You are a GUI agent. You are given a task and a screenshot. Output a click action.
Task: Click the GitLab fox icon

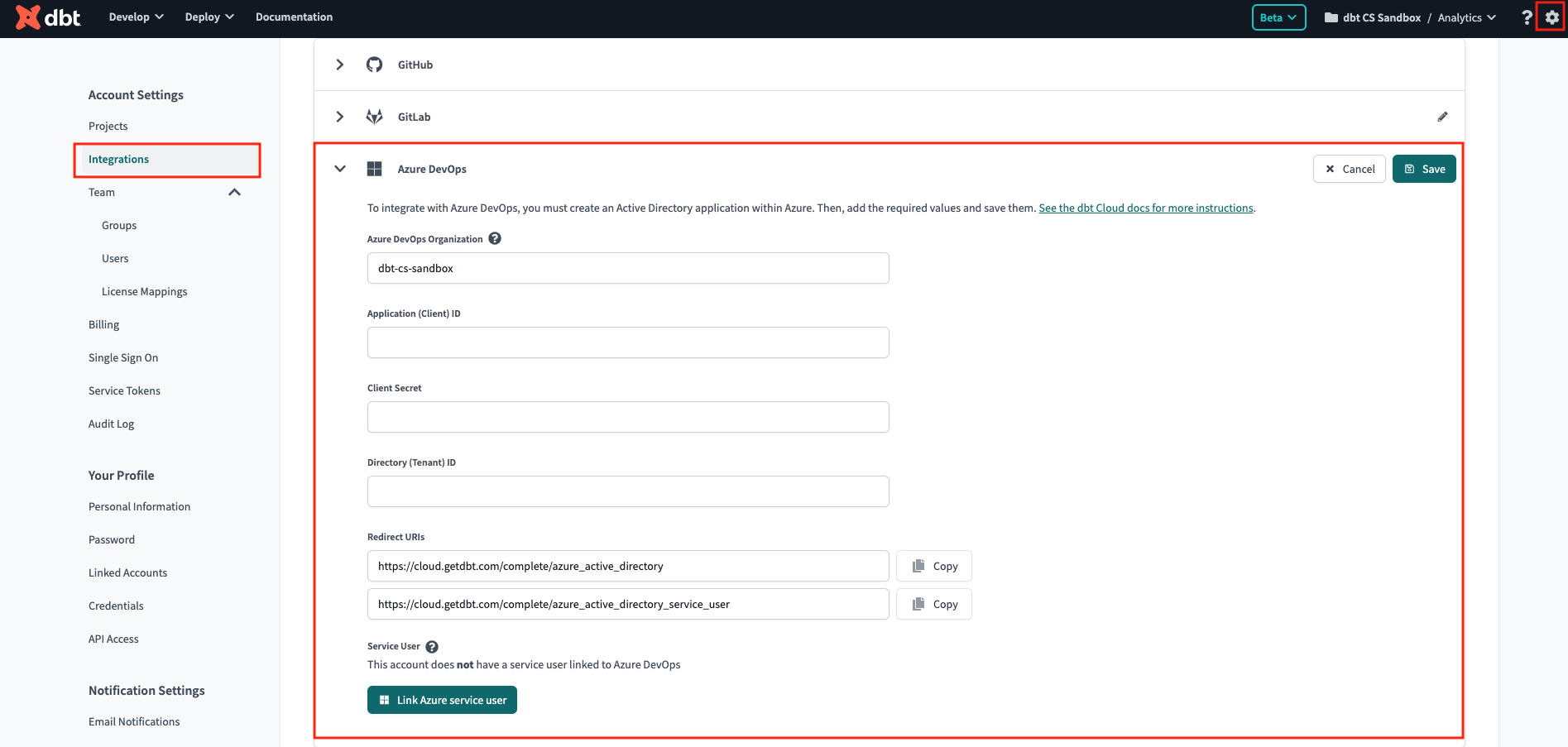pyautogui.click(x=374, y=116)
